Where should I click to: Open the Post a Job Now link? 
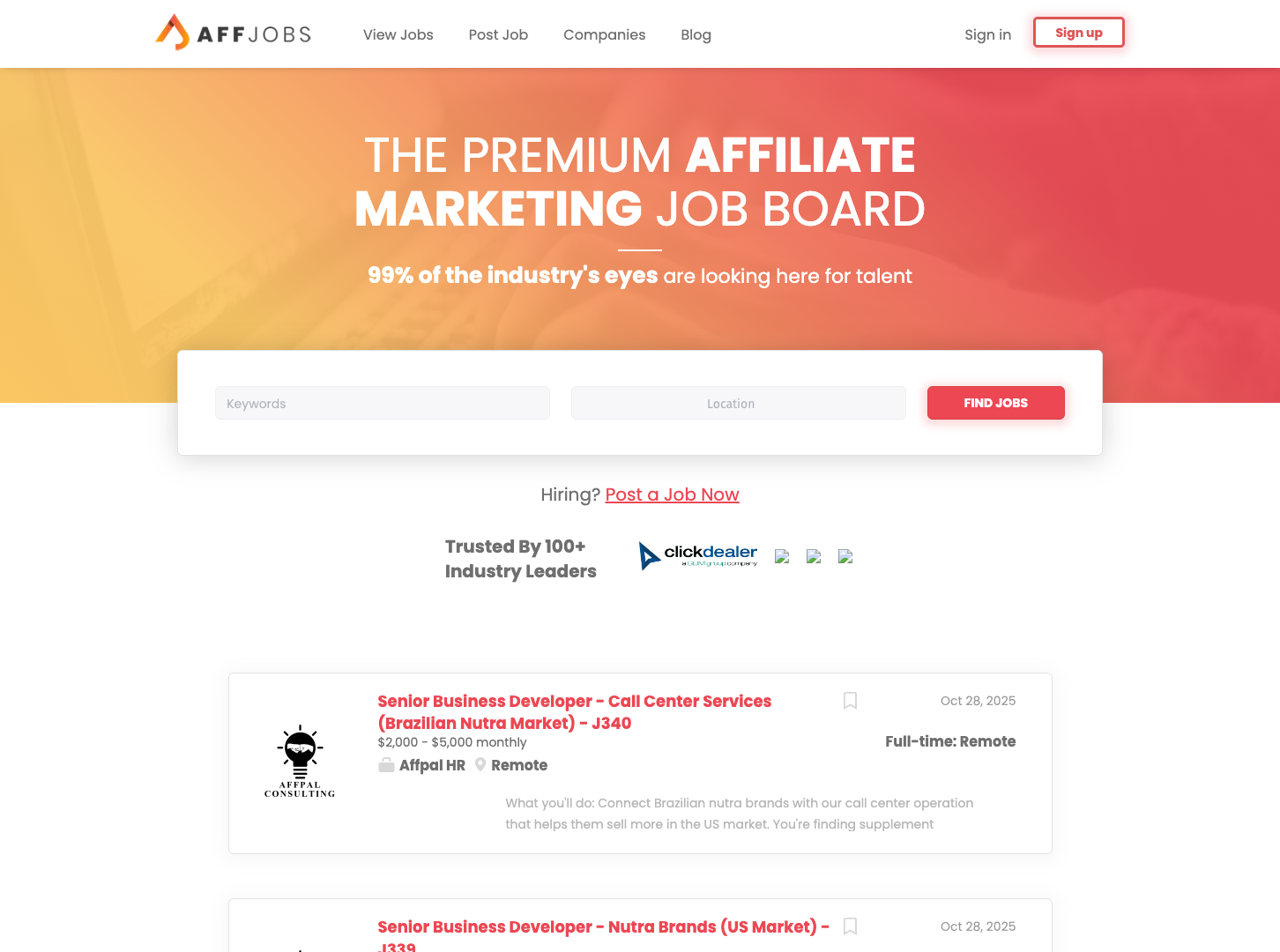[672, 495]
